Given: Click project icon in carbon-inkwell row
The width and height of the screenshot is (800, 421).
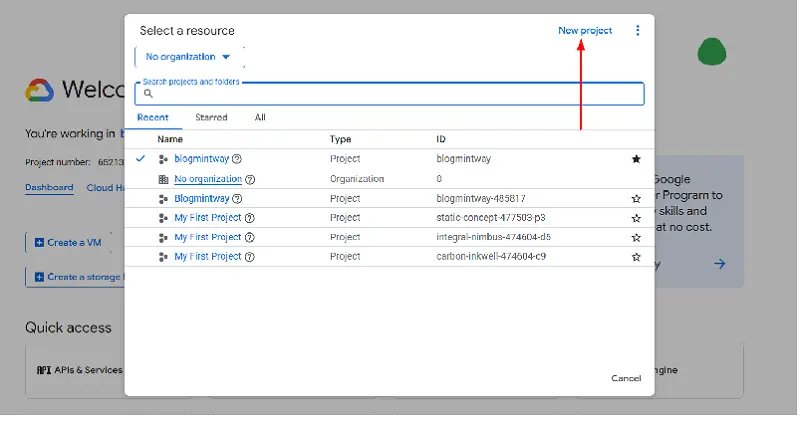Looking at the screenshot, I should [x=163, y=257].
